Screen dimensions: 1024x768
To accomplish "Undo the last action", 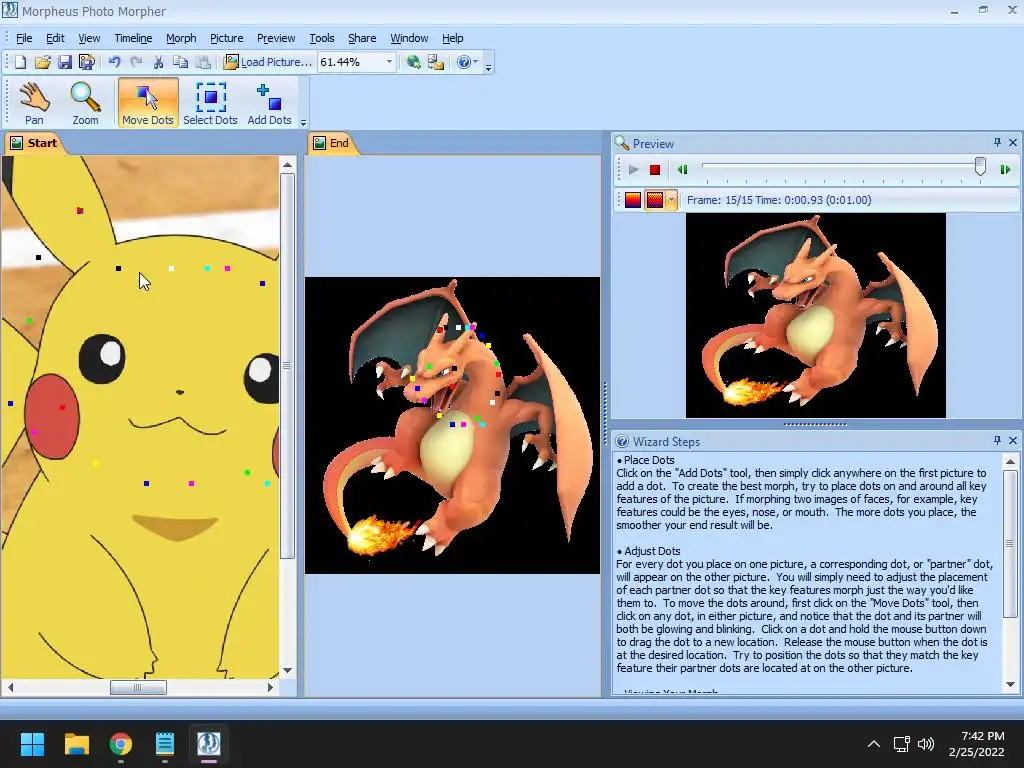I will pyautogui.click(x=114, y=62).
